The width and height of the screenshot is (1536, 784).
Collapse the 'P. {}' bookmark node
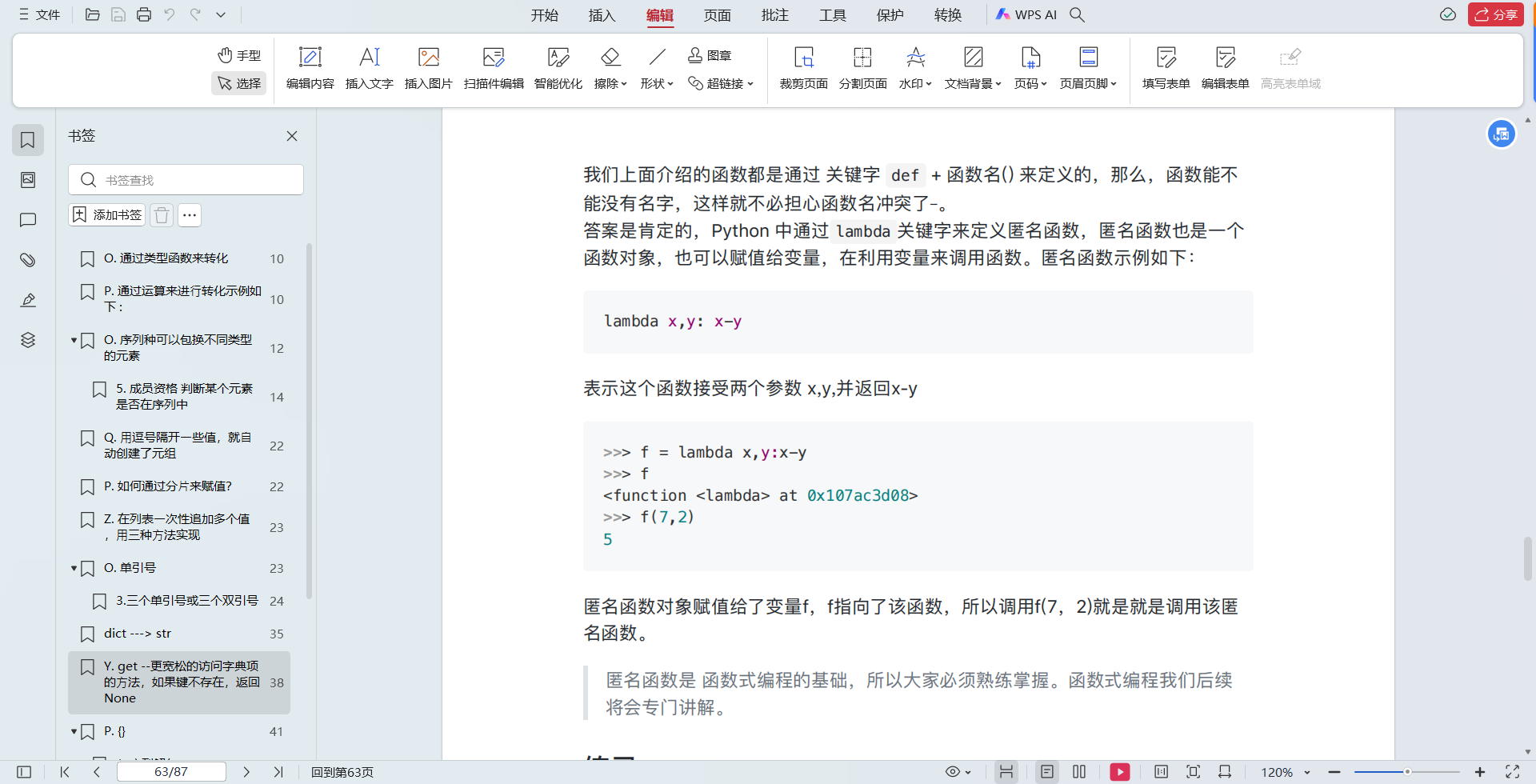74,731
